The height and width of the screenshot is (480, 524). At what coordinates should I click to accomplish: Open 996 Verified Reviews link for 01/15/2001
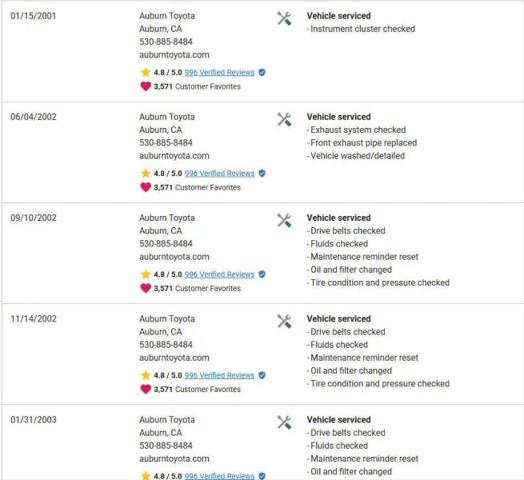click(220, 73)
